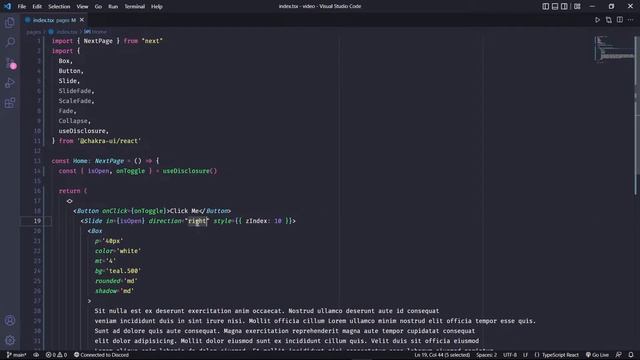Change file encoding UTF-8
640x360 pixels.
(x=510, y=355)
